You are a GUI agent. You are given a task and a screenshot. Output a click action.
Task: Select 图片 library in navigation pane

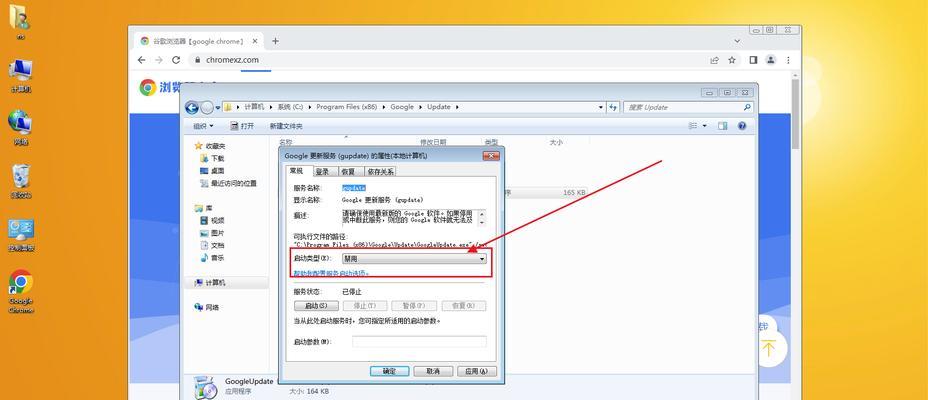click(212, 233)
